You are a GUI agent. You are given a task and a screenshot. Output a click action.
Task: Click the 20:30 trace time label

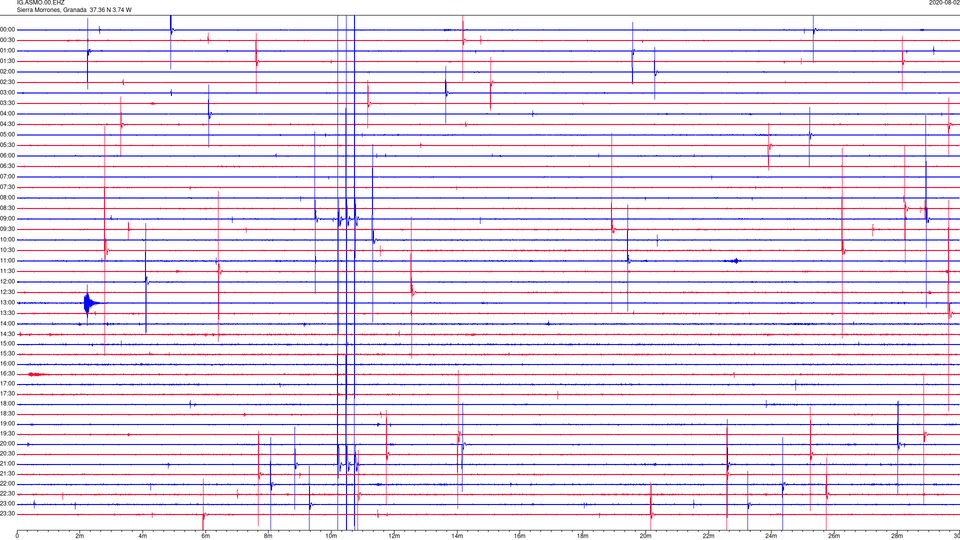(x=8, y=454)
